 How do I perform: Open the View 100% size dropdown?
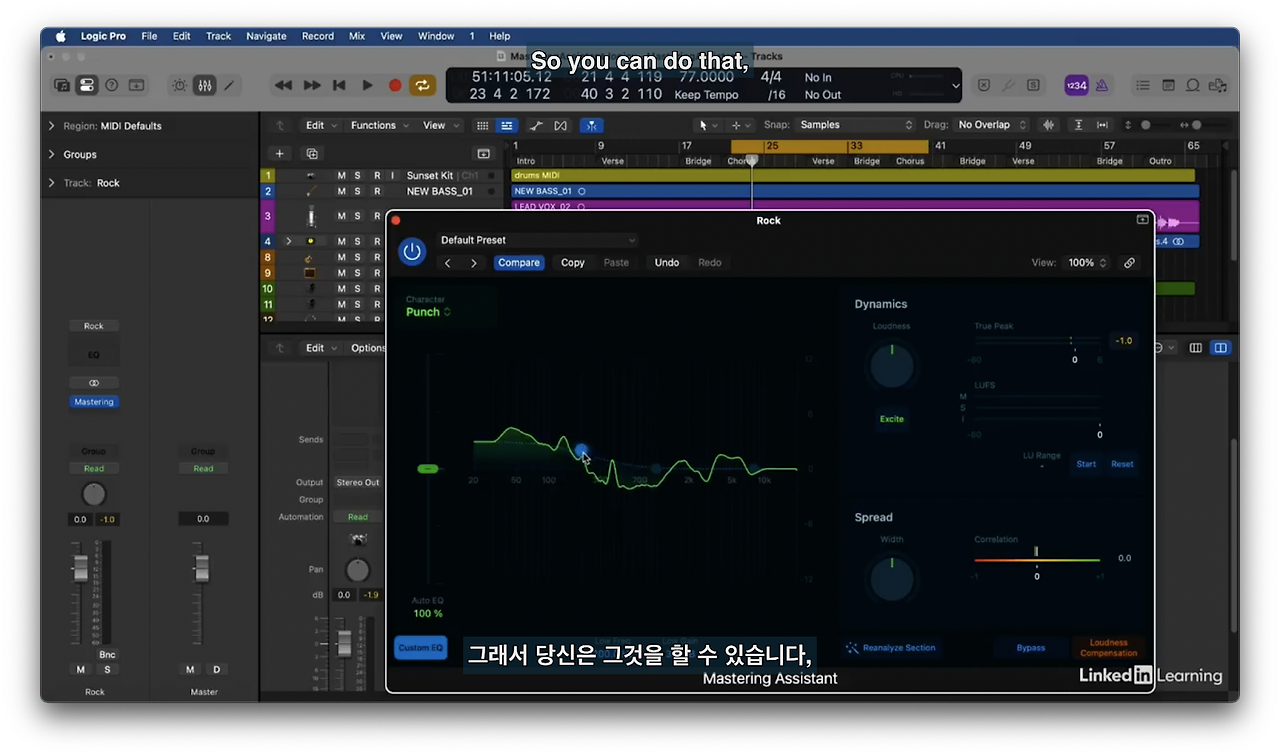tap(1087, 263)
